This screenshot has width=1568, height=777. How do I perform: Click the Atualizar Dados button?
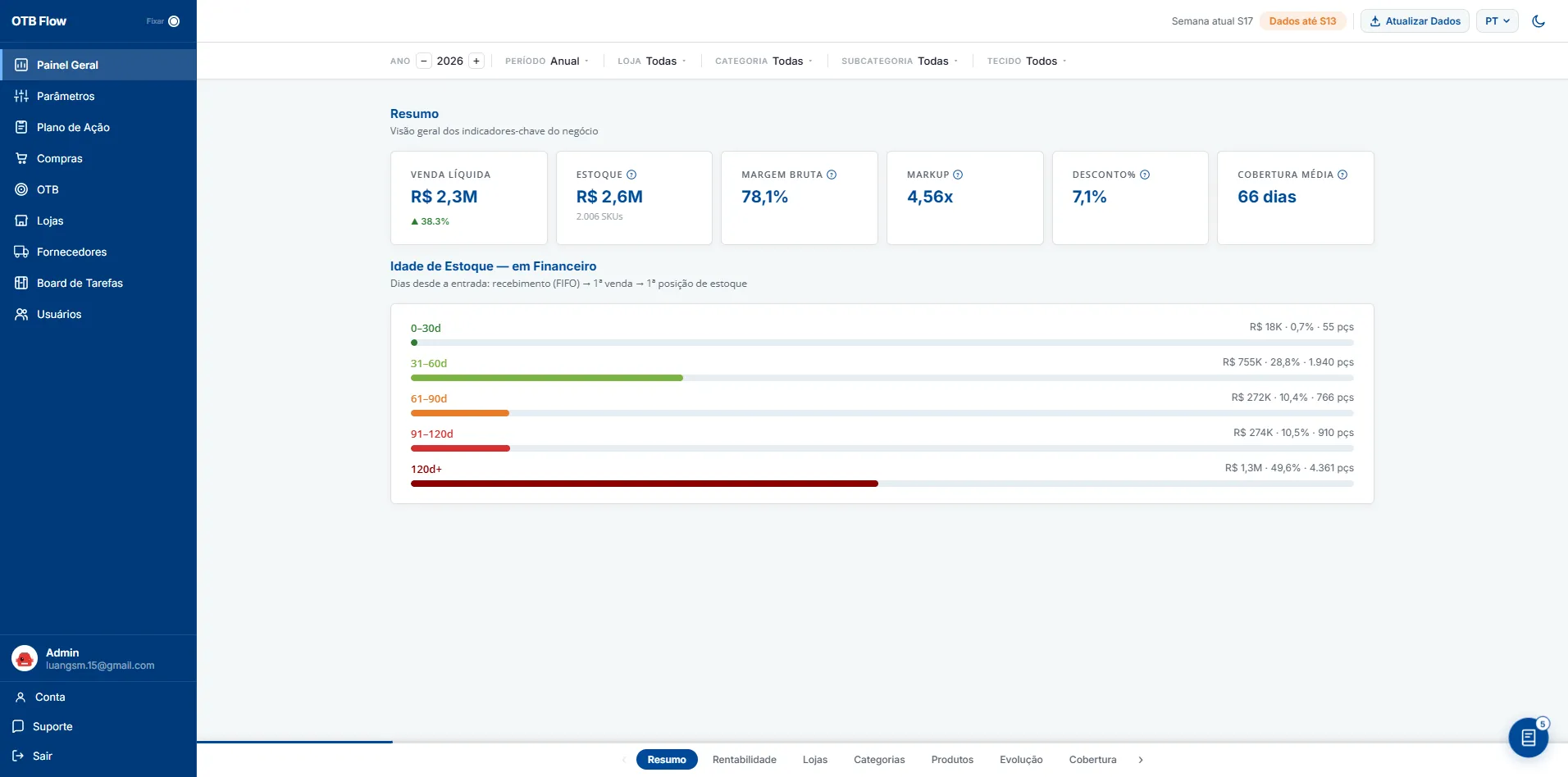(1415, 21)
